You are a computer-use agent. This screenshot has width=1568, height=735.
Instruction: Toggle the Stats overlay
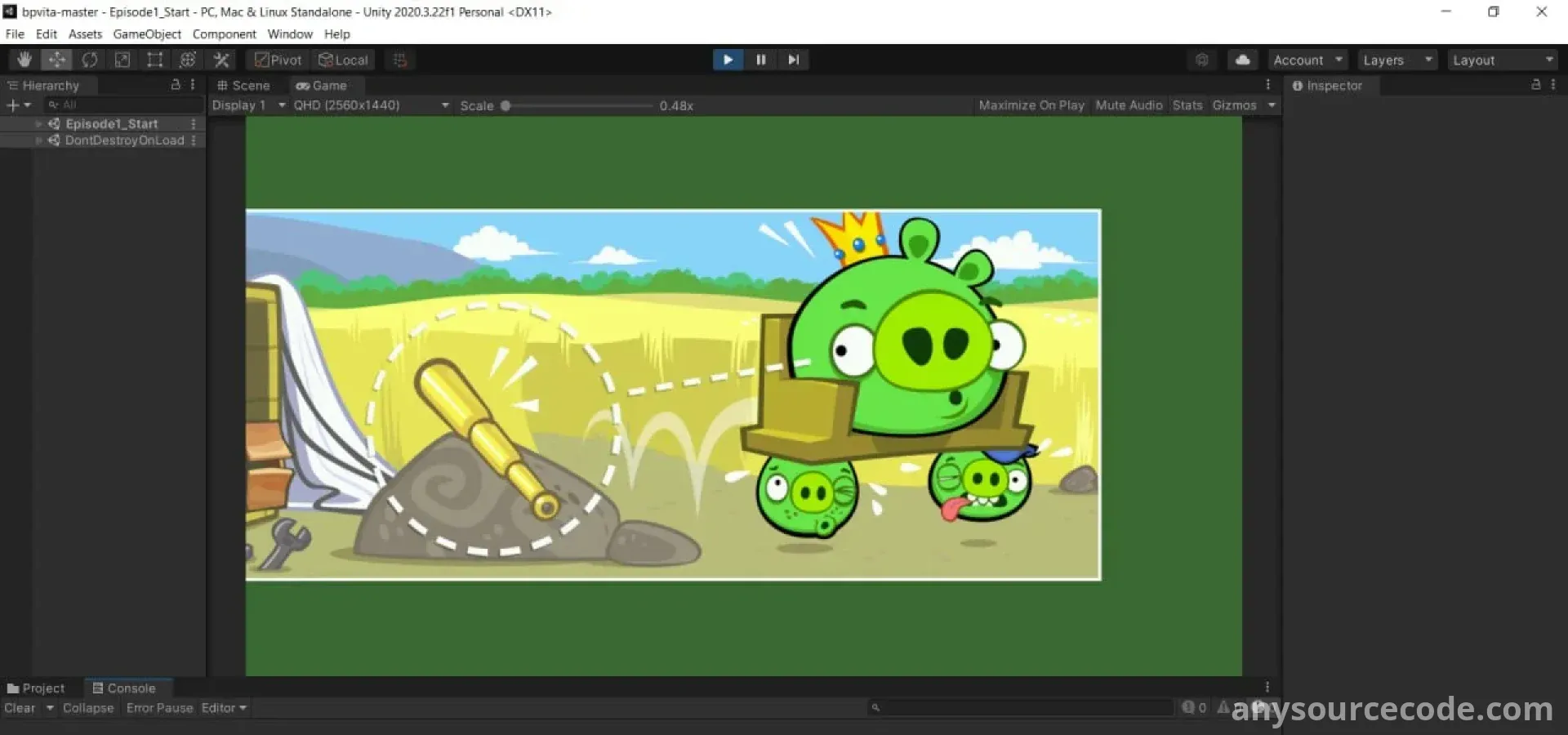(x=1187, y=105)
